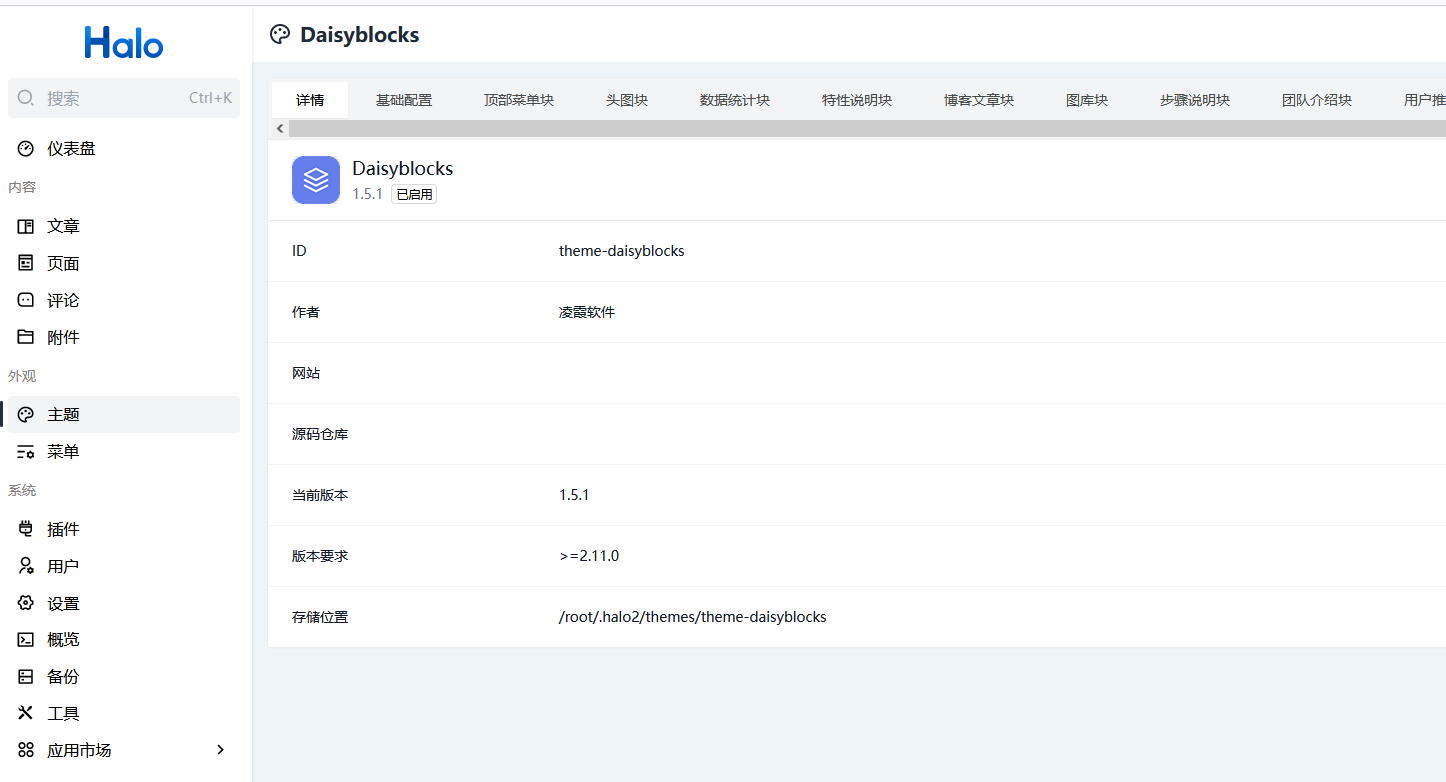The image size is (1446, 782).
Task: Click the 概览 terminal icon
Action: coord(26,640)
